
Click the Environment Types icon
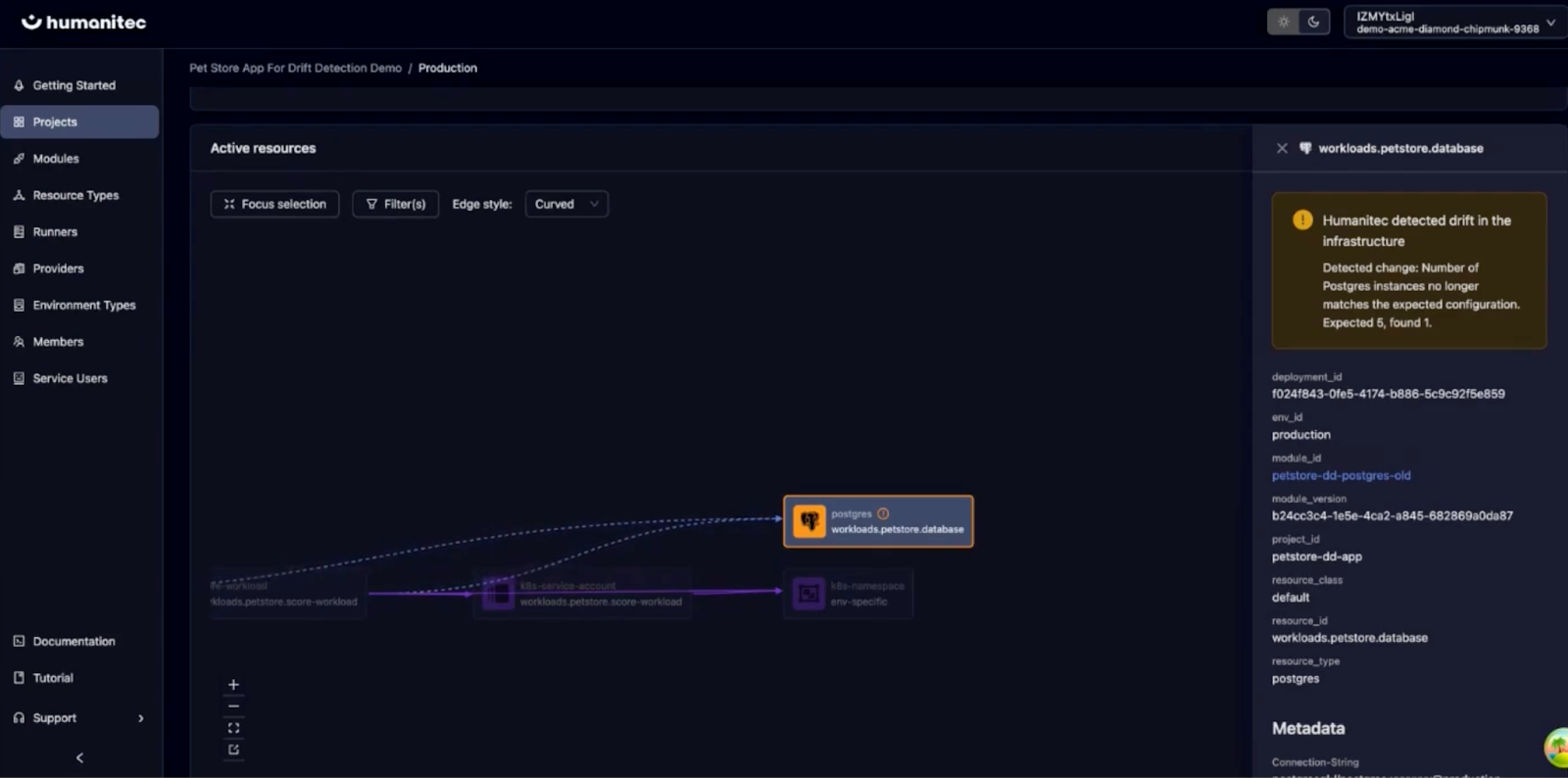tap(19, 305)
